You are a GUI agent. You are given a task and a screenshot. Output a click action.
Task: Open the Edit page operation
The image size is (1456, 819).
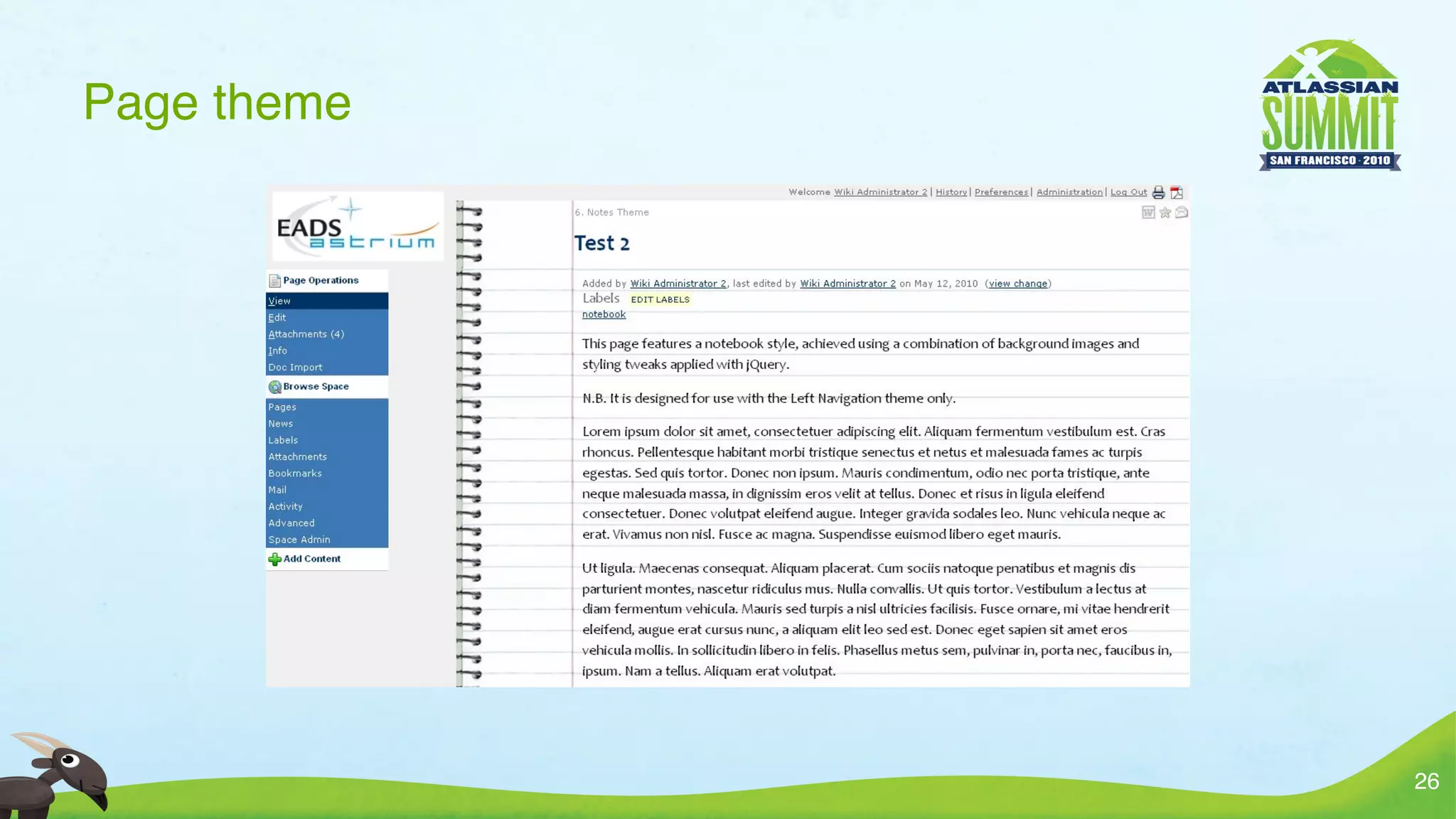pos(277,318)
